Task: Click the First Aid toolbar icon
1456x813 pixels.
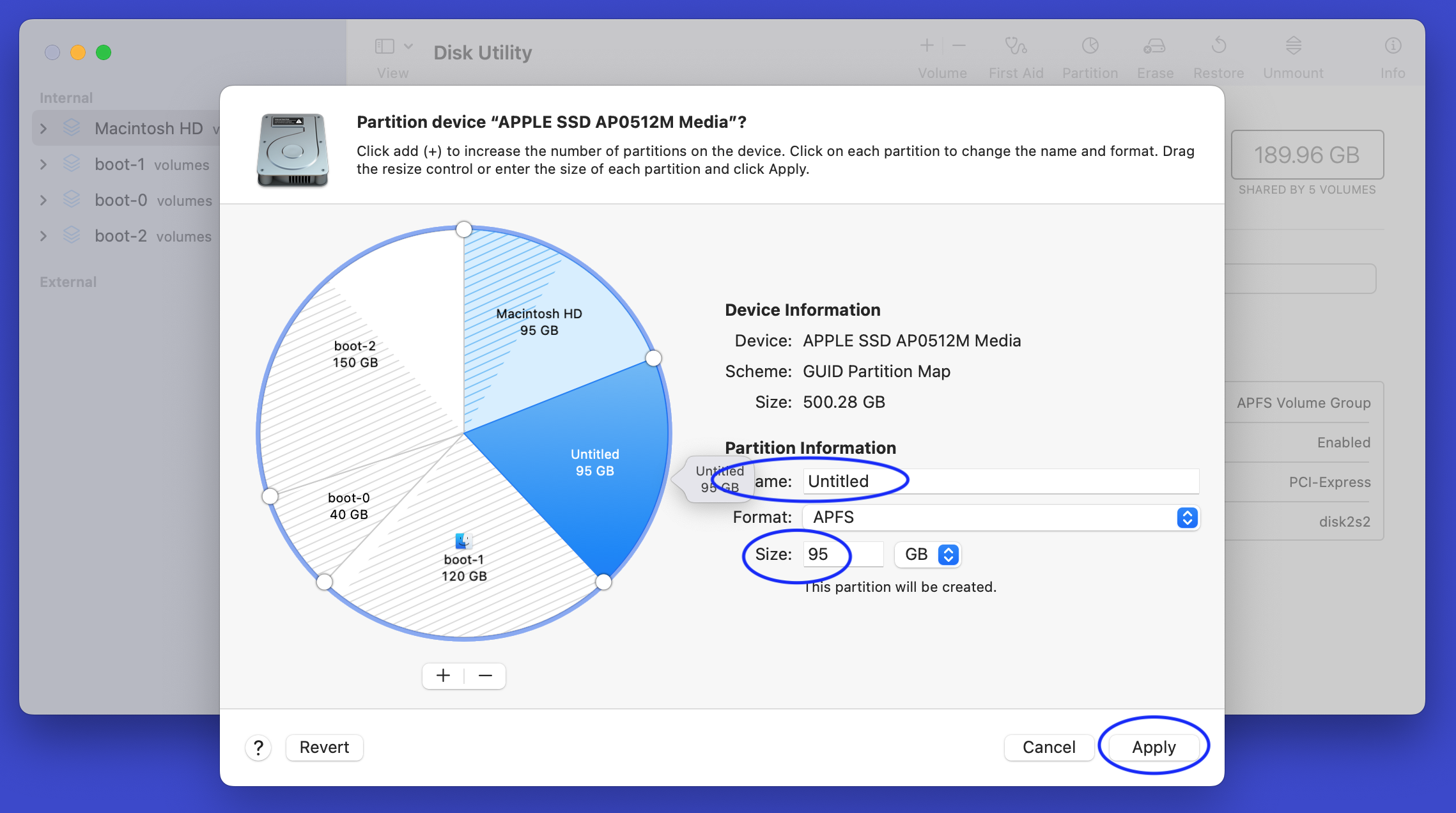Action: click(1015, 46)
